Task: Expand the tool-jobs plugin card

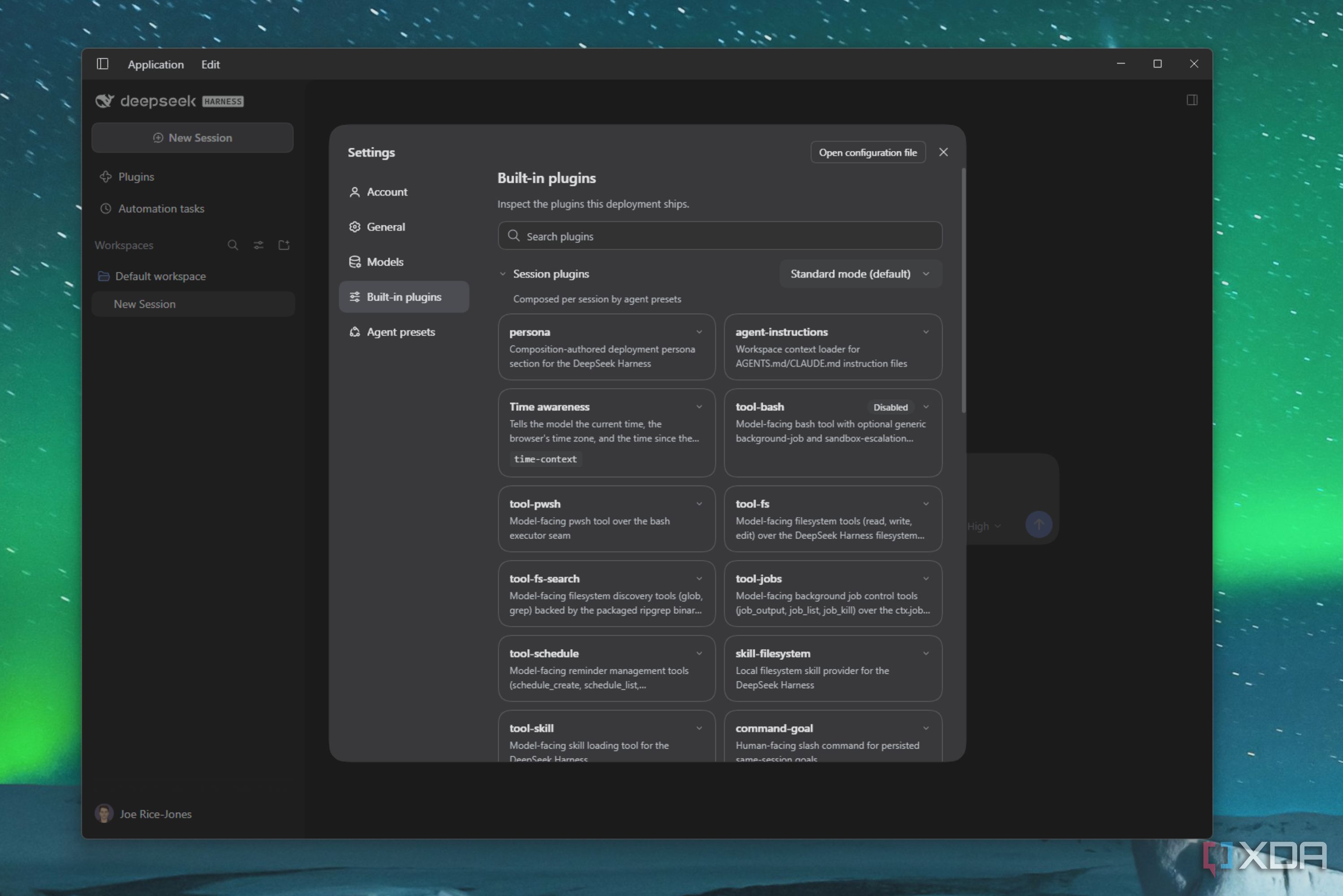Action: (925, 579)
